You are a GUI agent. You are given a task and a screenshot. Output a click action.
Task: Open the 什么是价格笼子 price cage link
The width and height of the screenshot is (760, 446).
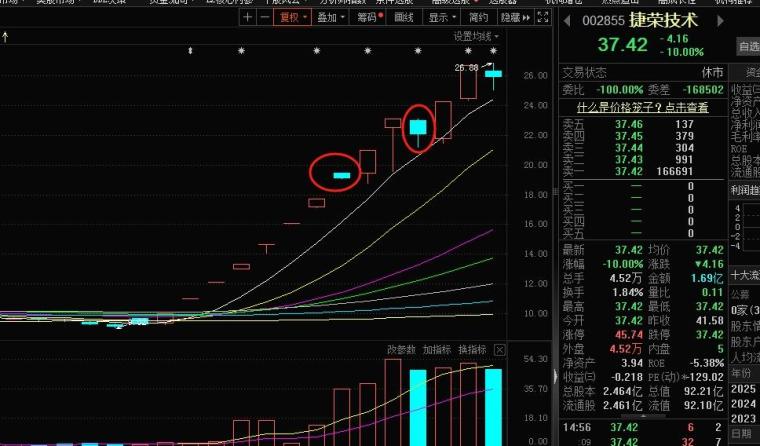(x=642, y=107)
